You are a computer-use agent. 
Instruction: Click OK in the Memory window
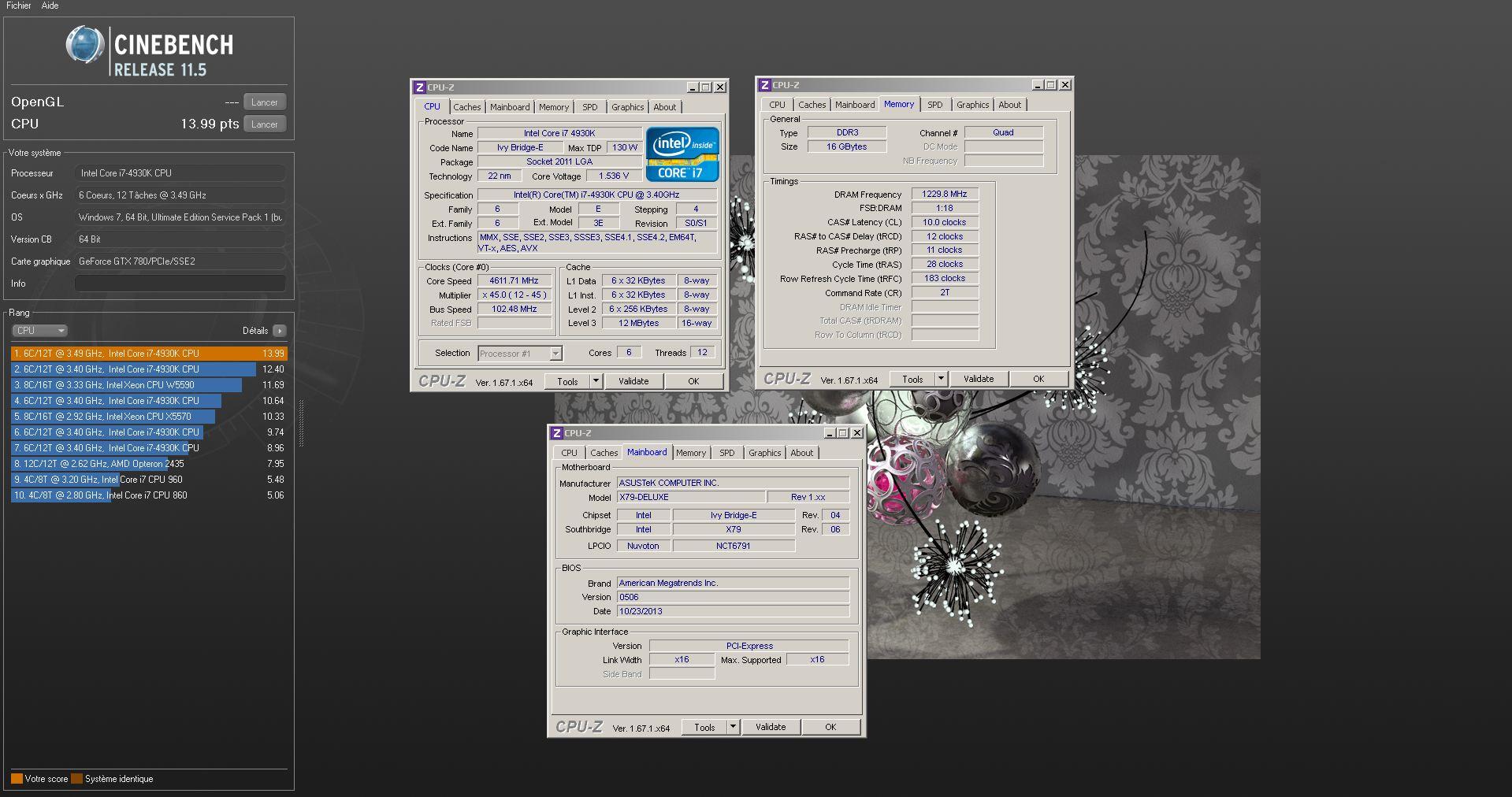pos(1038,379)
